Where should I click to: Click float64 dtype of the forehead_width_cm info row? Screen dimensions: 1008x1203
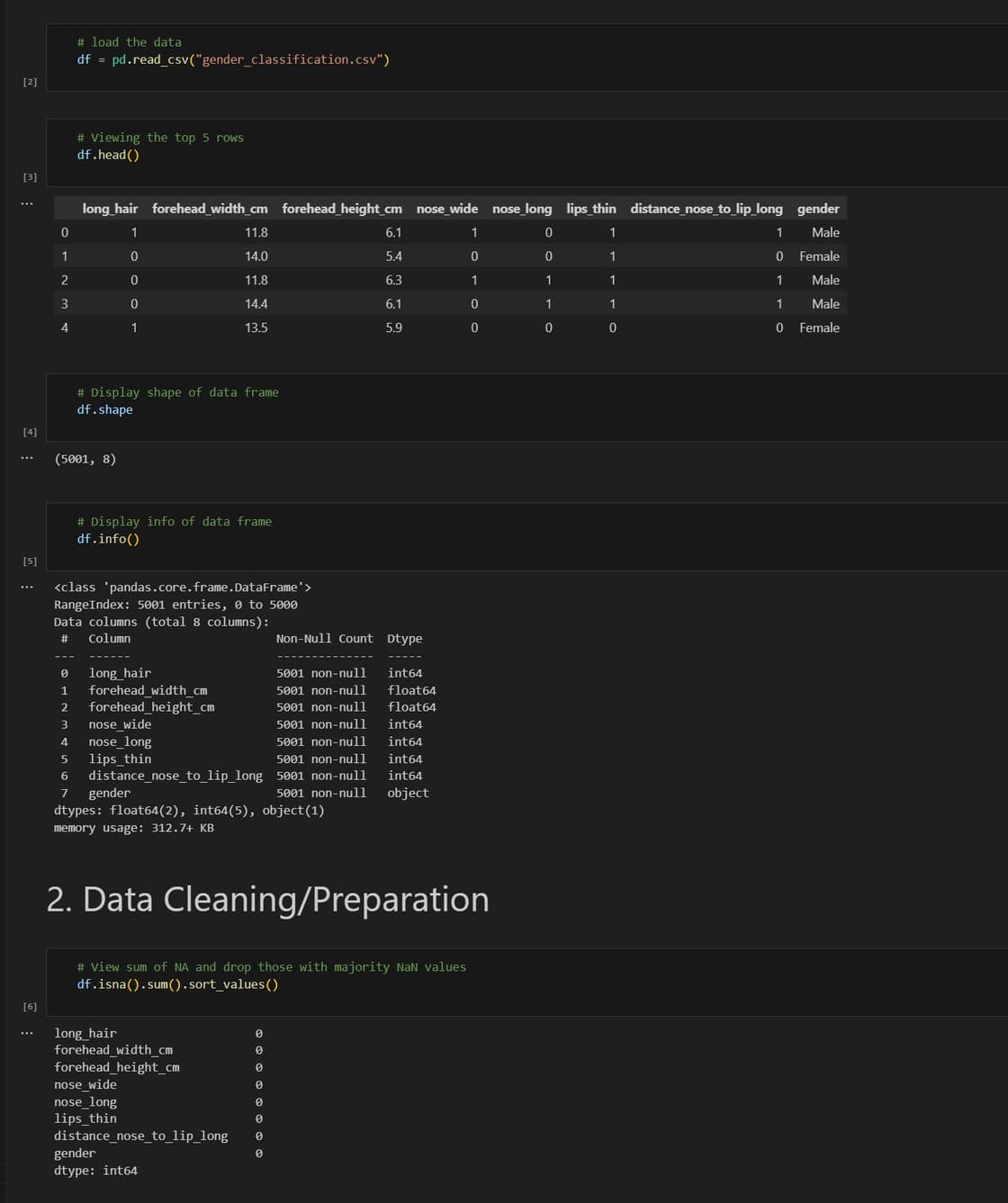point(411,691)
